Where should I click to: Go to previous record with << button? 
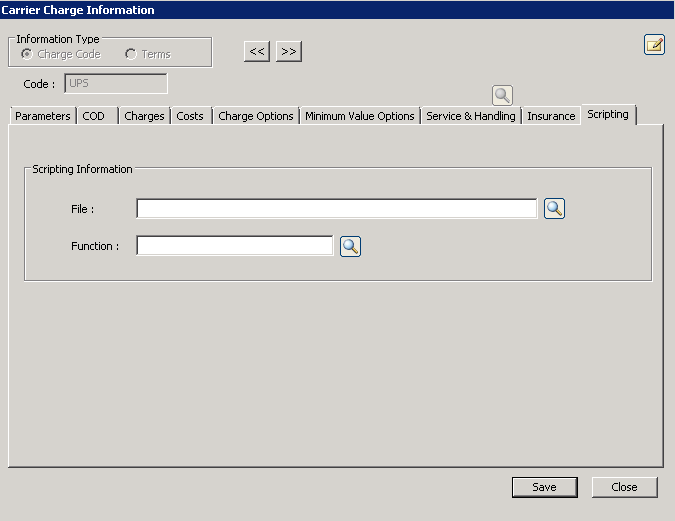coord(257,51)
